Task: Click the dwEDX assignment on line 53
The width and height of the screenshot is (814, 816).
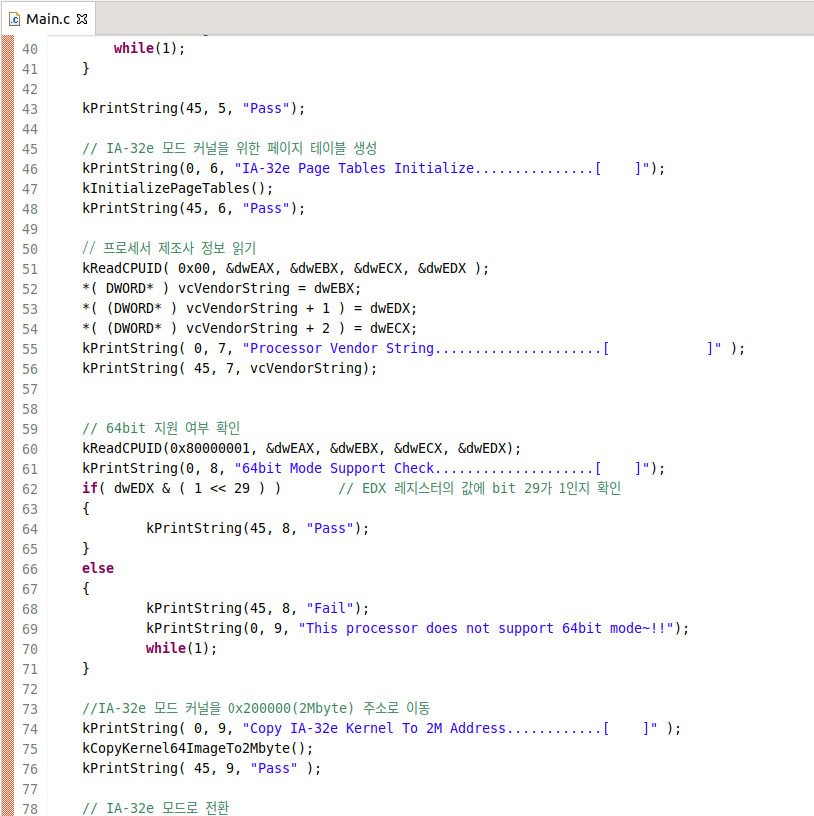Action: coord(250,309)
